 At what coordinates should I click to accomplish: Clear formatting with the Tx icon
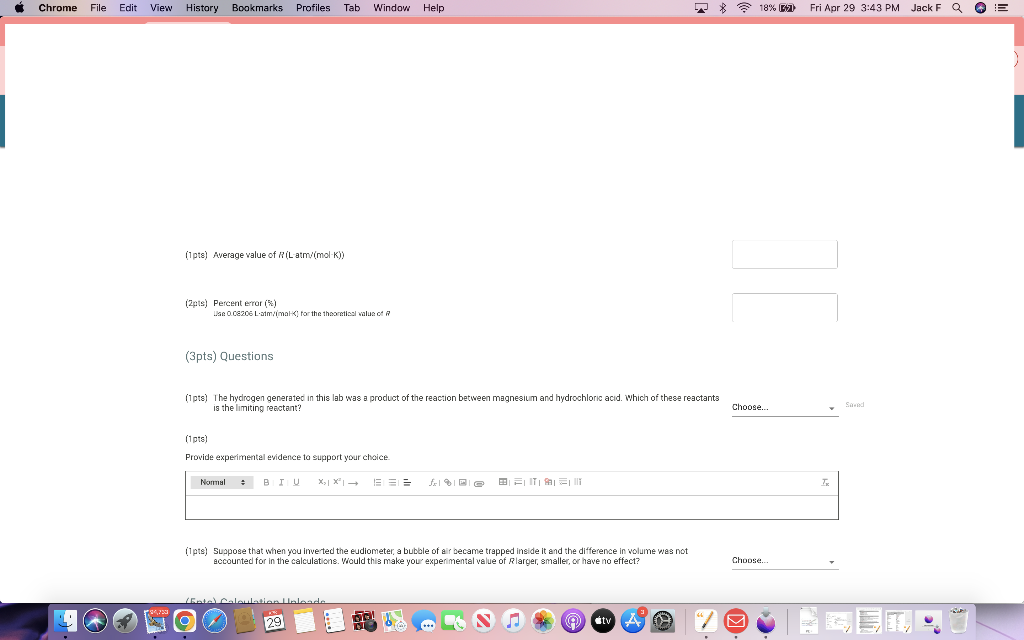(825, 482)
